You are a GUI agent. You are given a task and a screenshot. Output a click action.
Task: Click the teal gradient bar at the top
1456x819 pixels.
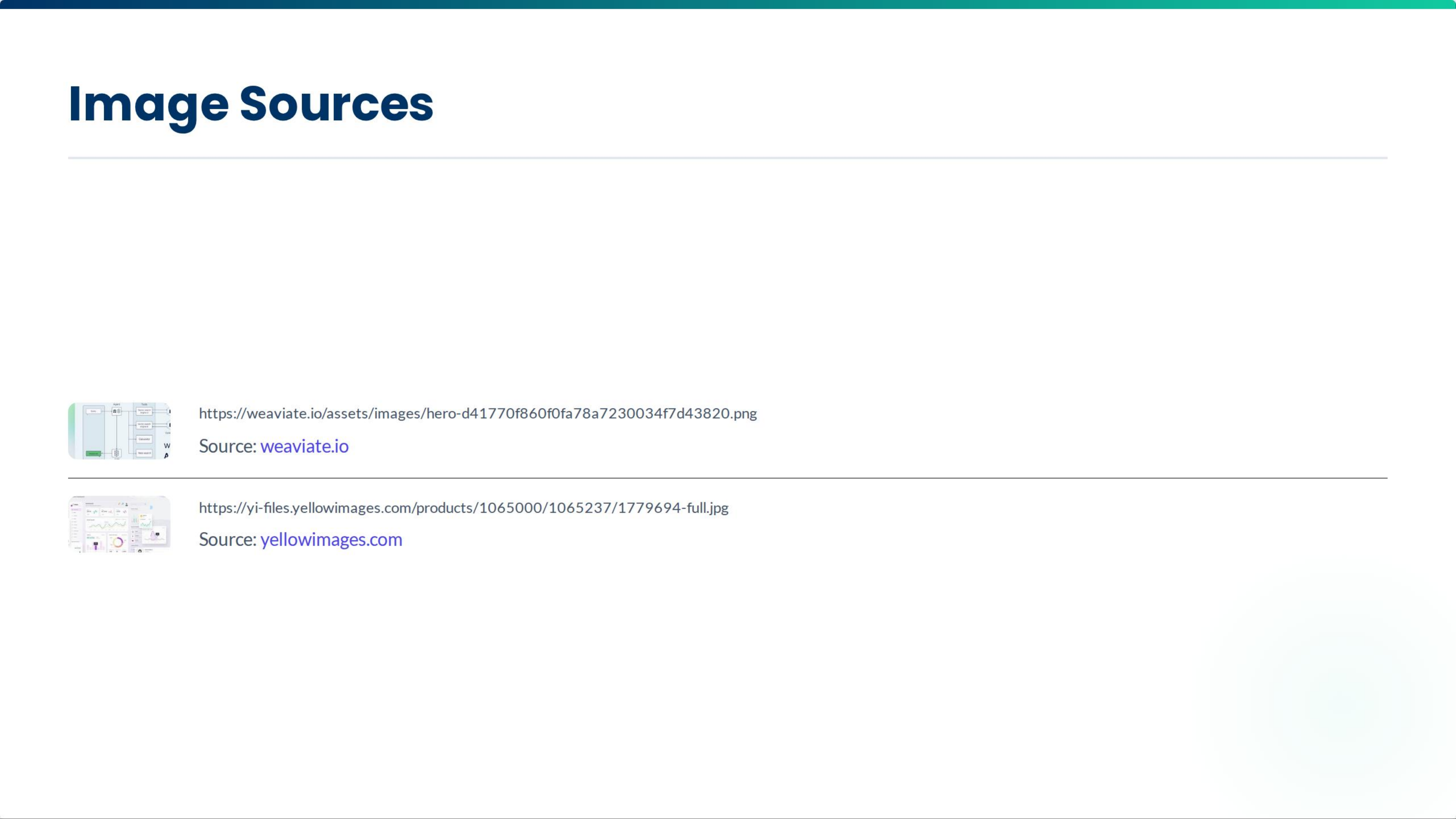(728, 4)
